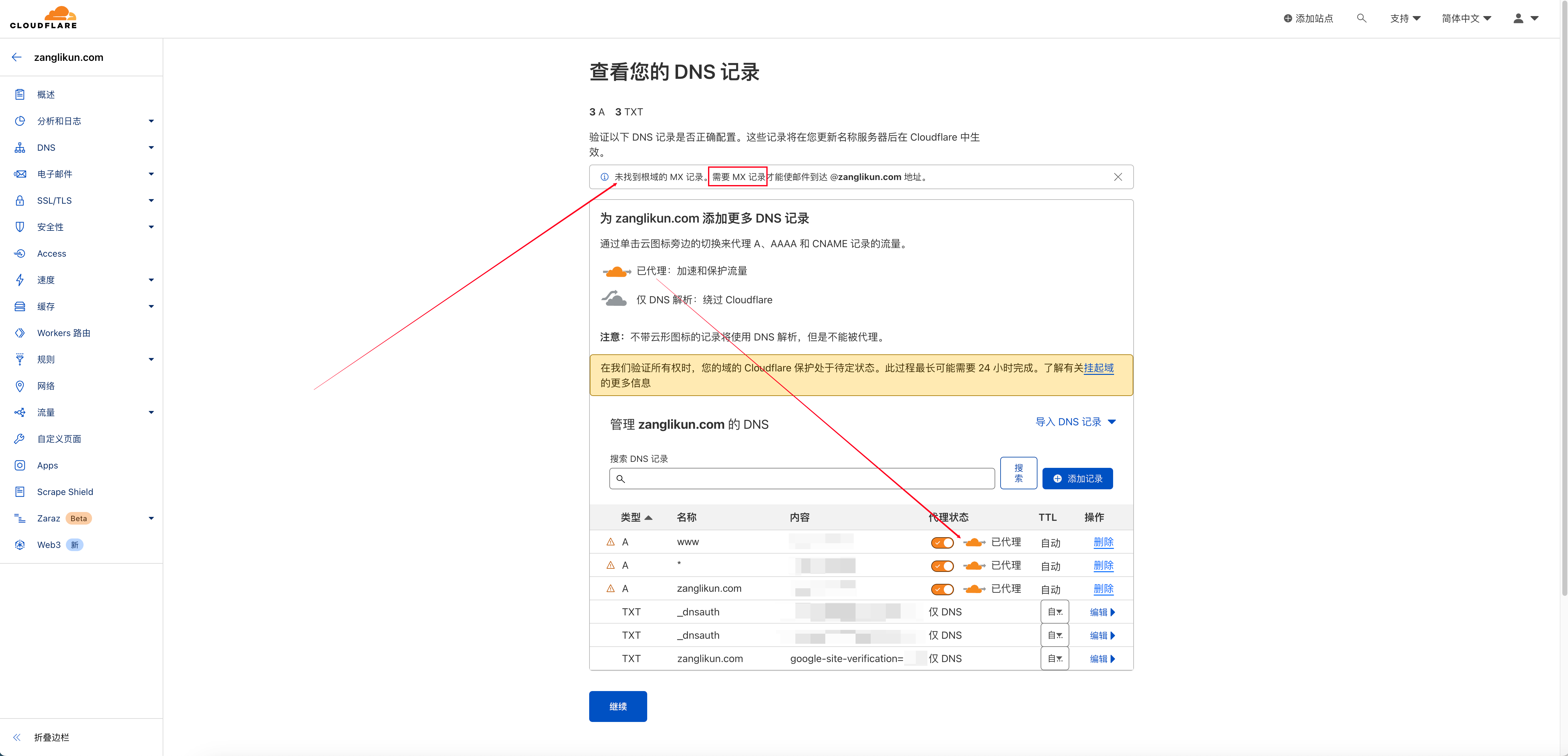This screenshot has width=1568, height=756.
Task: Click the SSL/TLS lock icon in sidebar
Action: tap(20, 200)
